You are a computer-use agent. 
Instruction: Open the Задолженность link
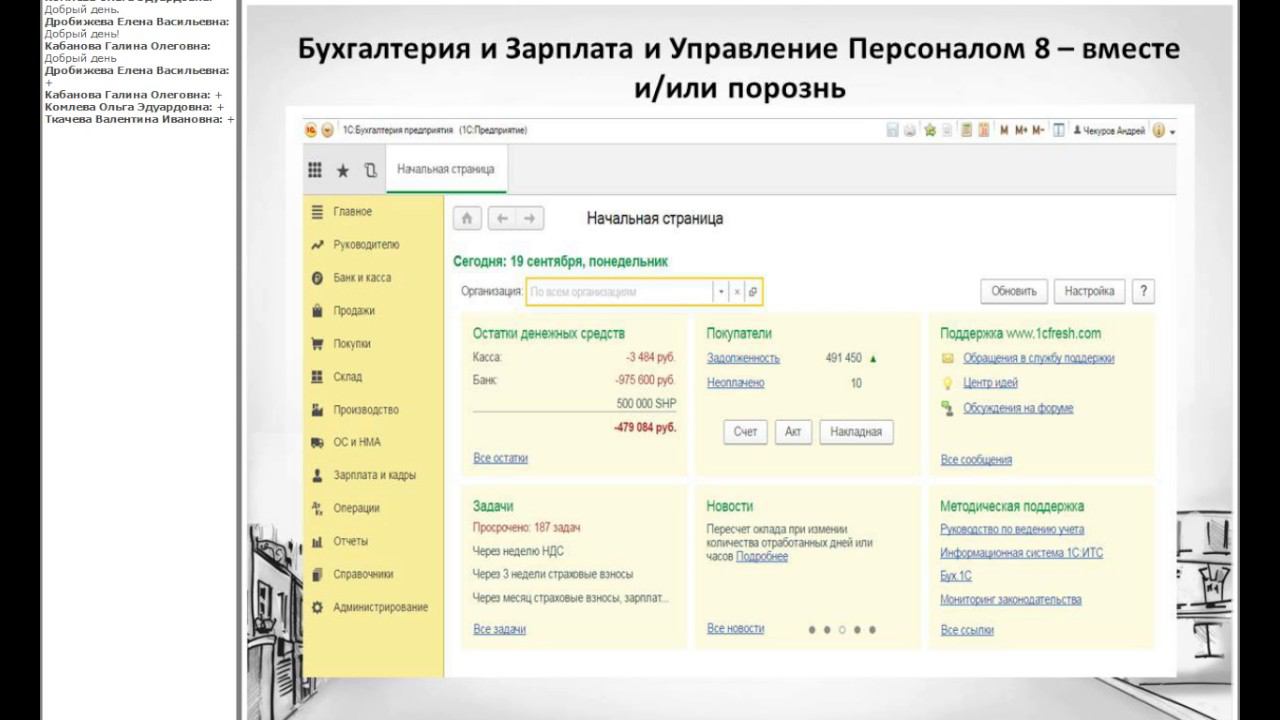743,358
